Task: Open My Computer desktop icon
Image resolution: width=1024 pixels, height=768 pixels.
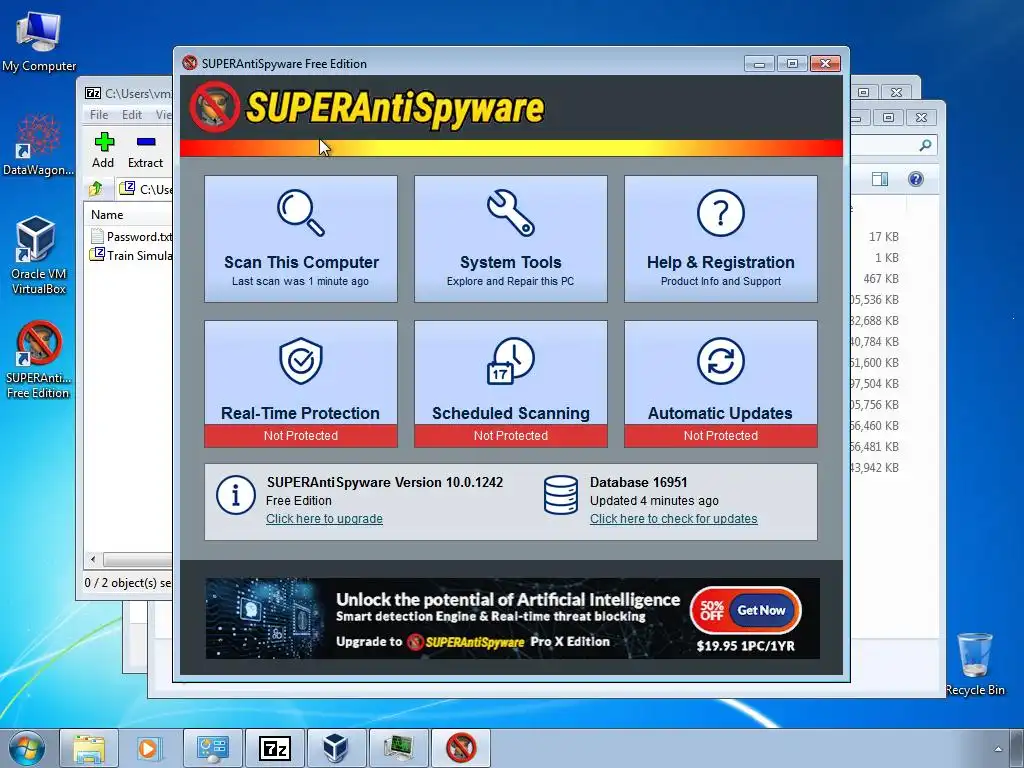Action: pyautogui.click(x=39, y=42)
